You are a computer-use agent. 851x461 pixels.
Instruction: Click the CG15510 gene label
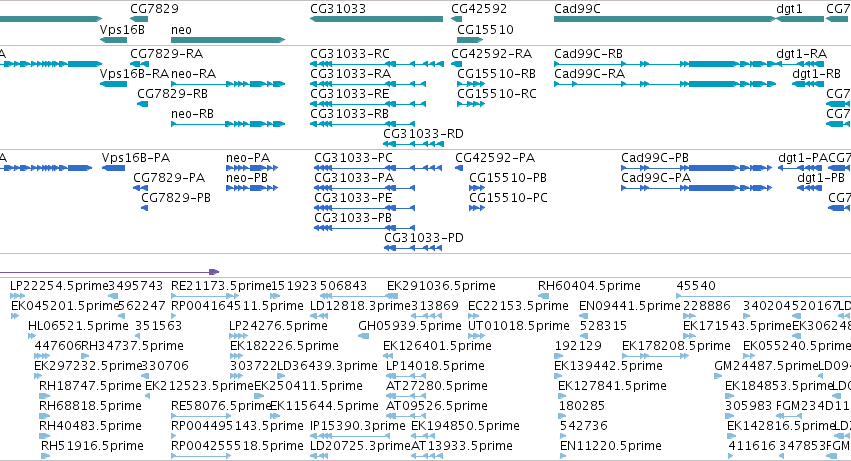click(485, 29)
